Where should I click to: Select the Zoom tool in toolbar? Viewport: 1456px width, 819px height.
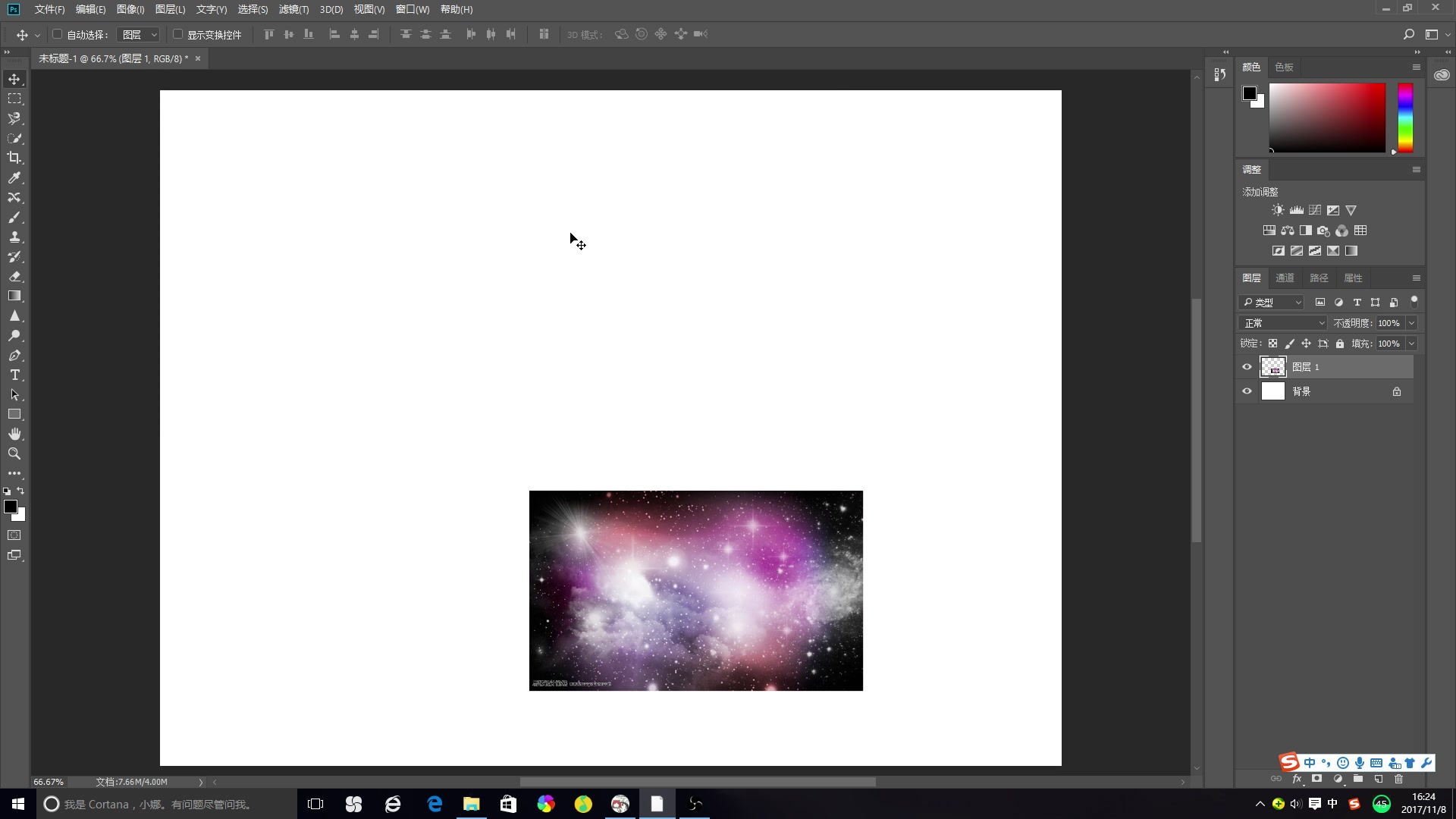[14, 453]
